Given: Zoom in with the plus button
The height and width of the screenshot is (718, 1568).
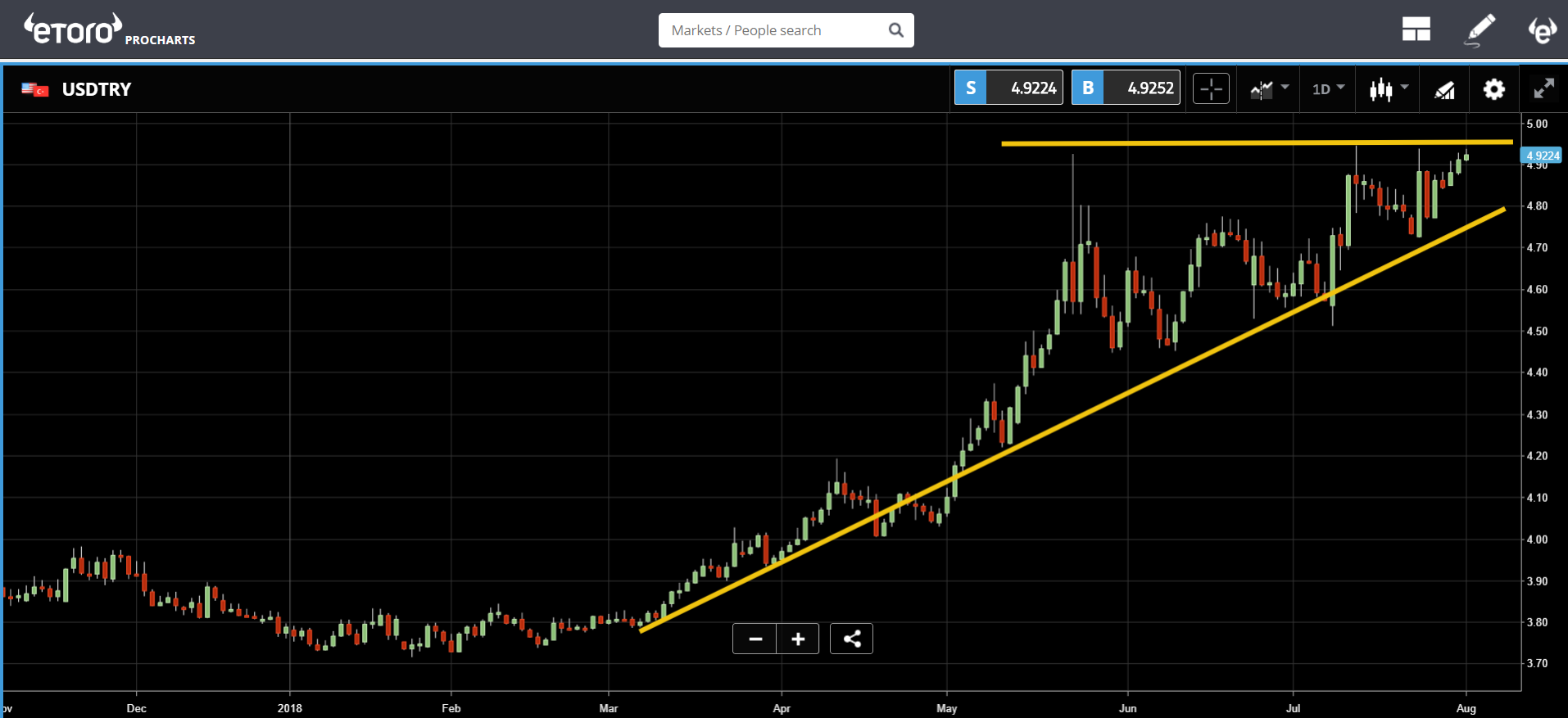Looking at the screenshot, I should [798, 639].
